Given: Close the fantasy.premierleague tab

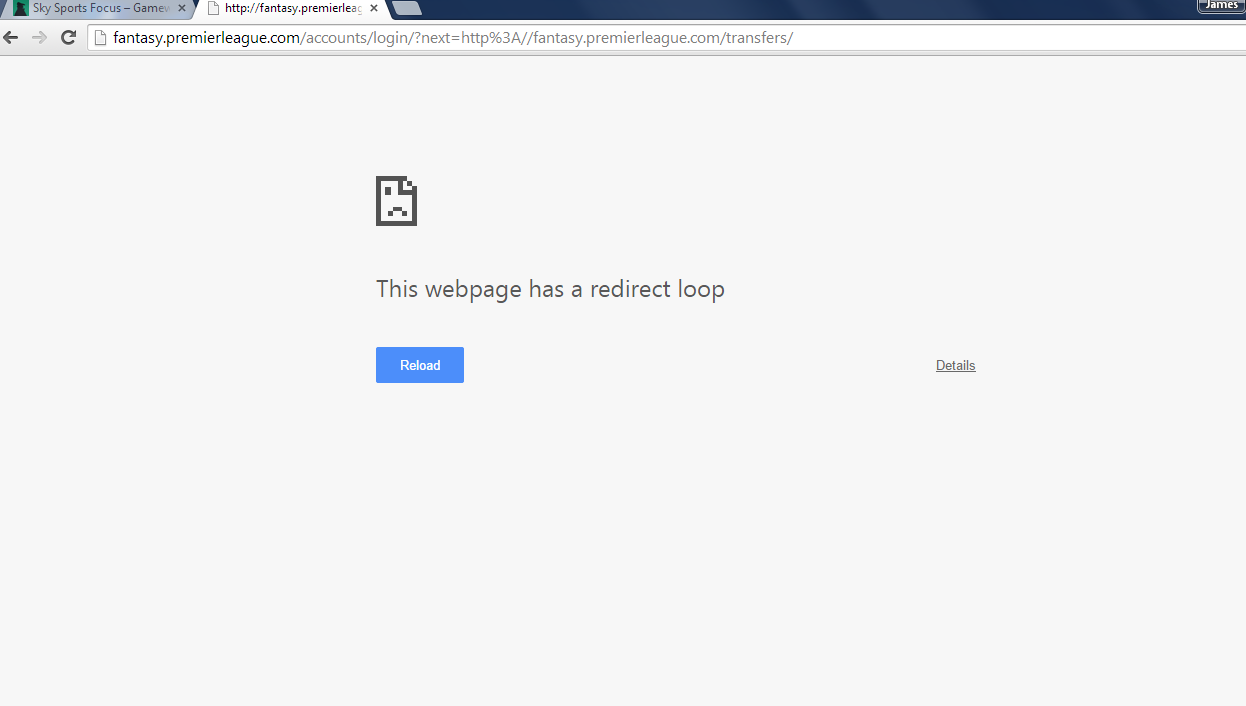Looking at the screenshot, I should [374, 8].
